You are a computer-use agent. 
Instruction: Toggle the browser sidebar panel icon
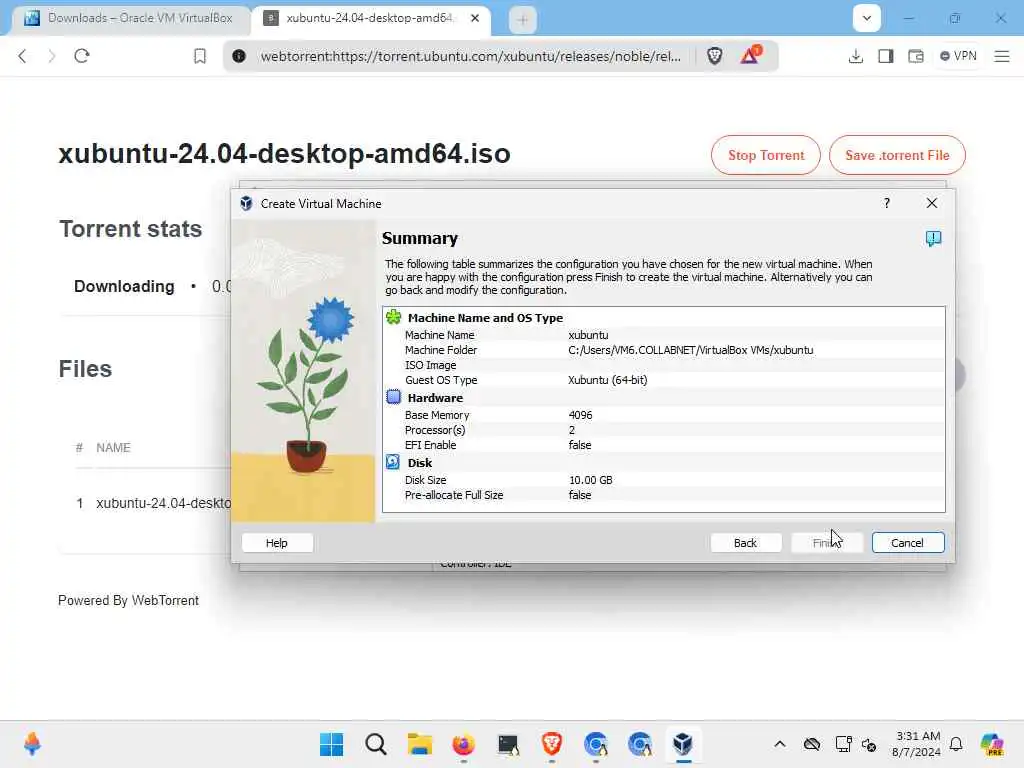(886, 56)
